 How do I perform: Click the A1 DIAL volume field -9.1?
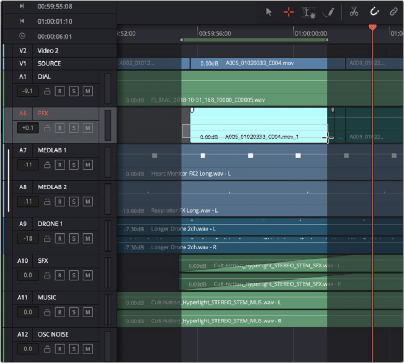(28, 91)
